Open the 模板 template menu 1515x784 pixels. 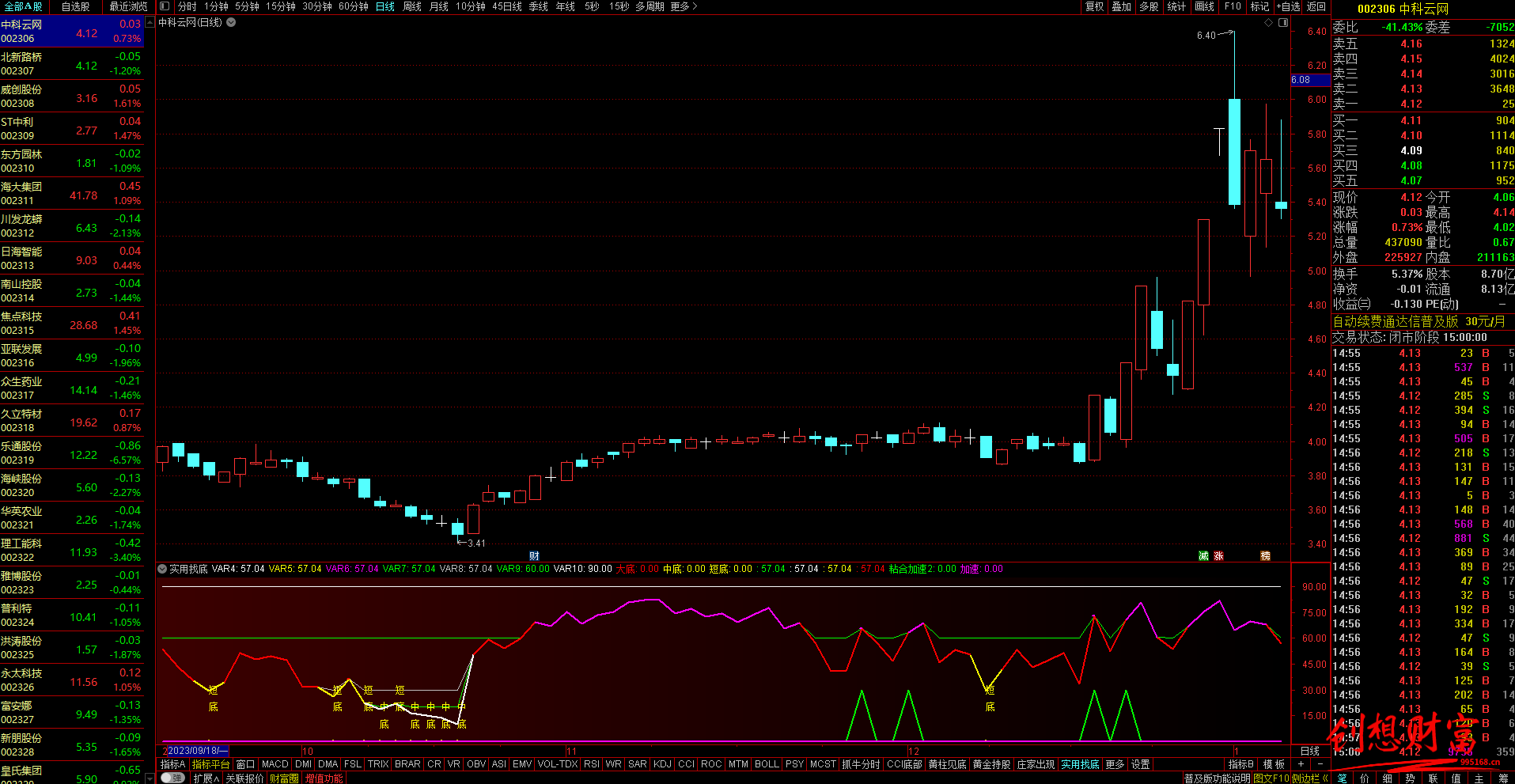coord(1274,764)
